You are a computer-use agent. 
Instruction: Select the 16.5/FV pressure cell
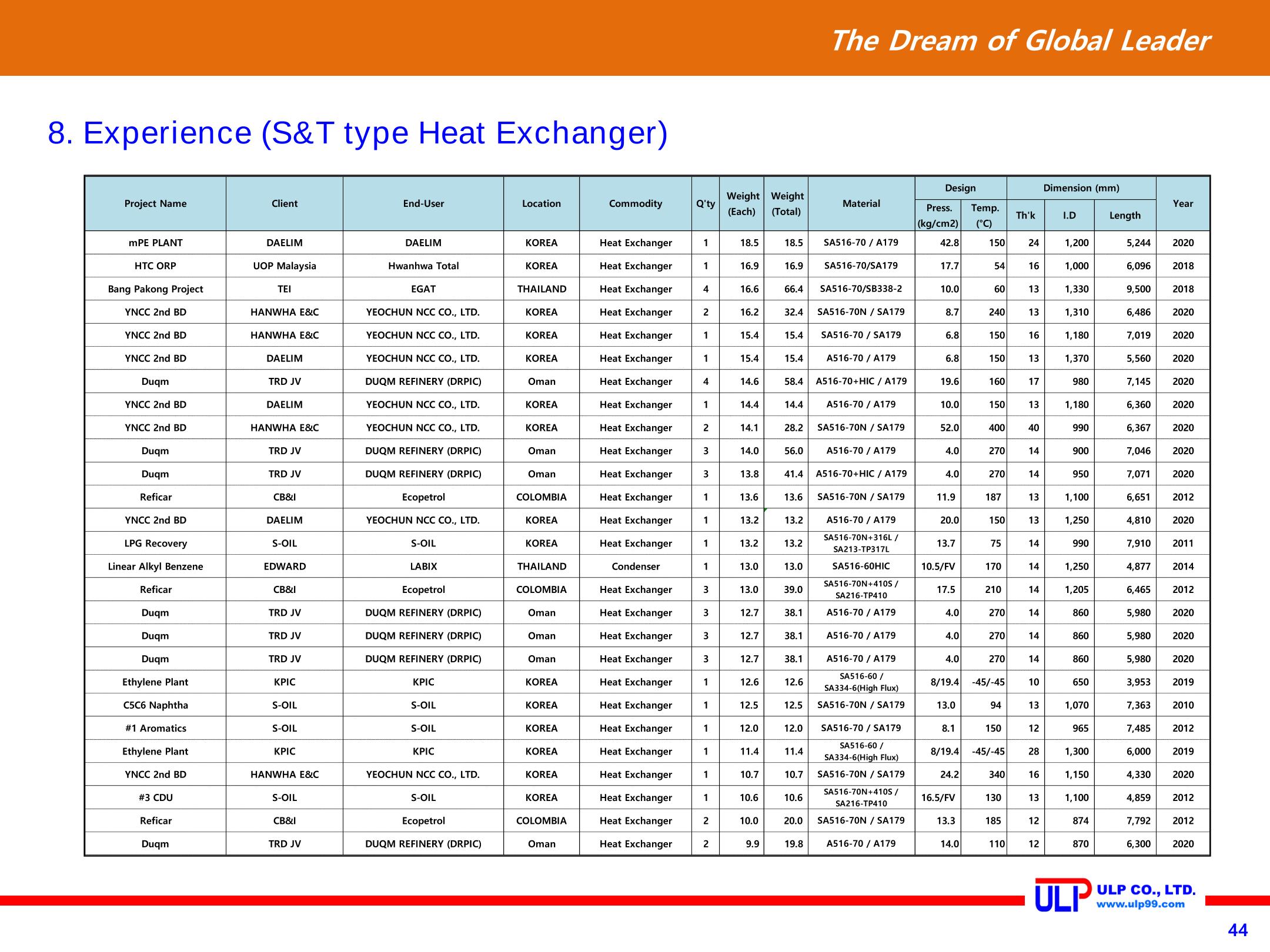point(938,797)
